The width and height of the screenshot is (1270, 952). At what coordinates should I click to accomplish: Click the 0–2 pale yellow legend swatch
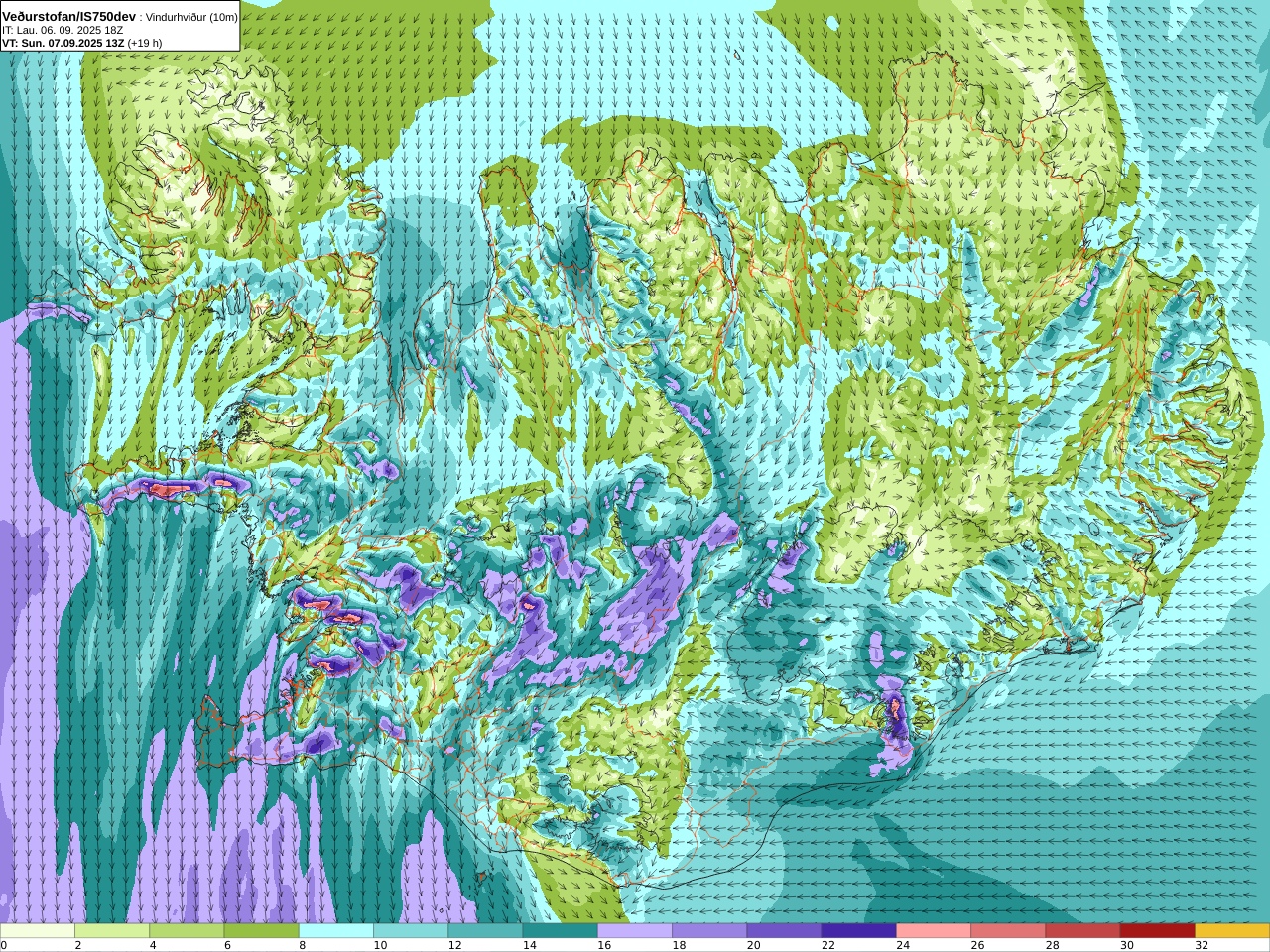(37, 931)
